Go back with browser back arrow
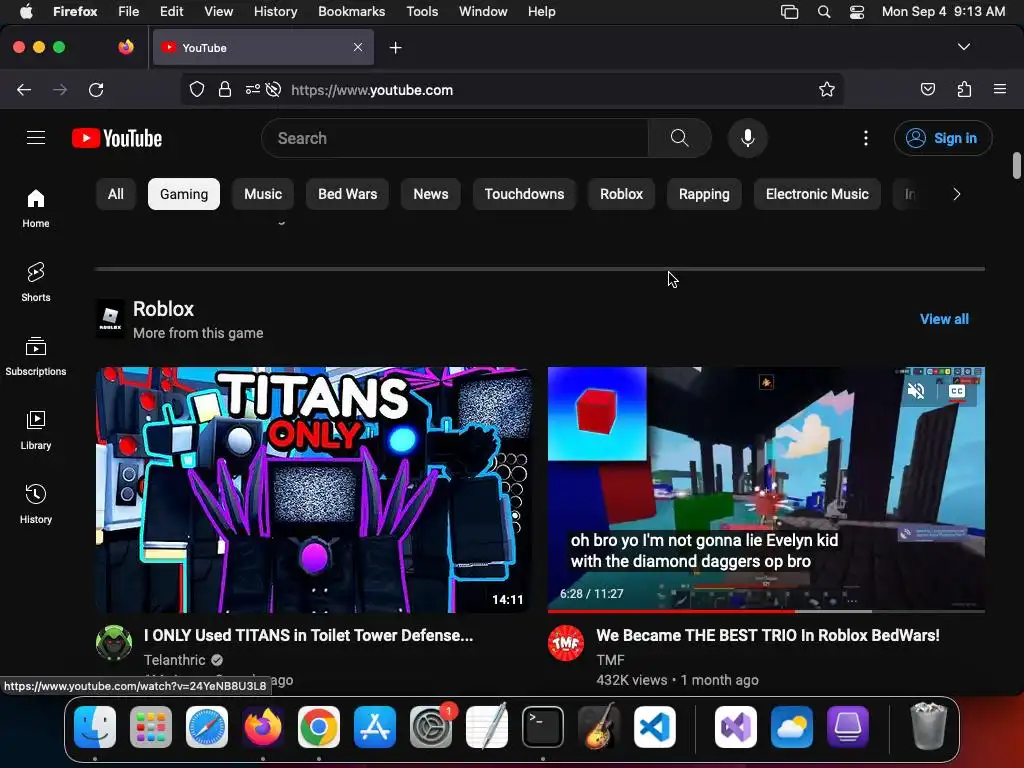 [x=24, y=89]
